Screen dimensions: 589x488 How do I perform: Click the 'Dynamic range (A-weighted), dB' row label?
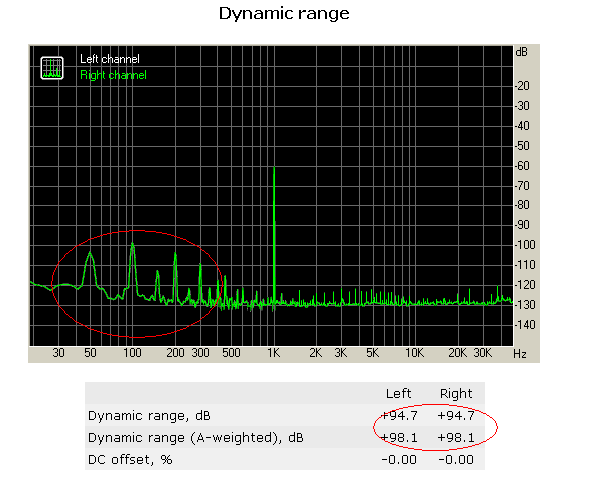coord(196,438)
